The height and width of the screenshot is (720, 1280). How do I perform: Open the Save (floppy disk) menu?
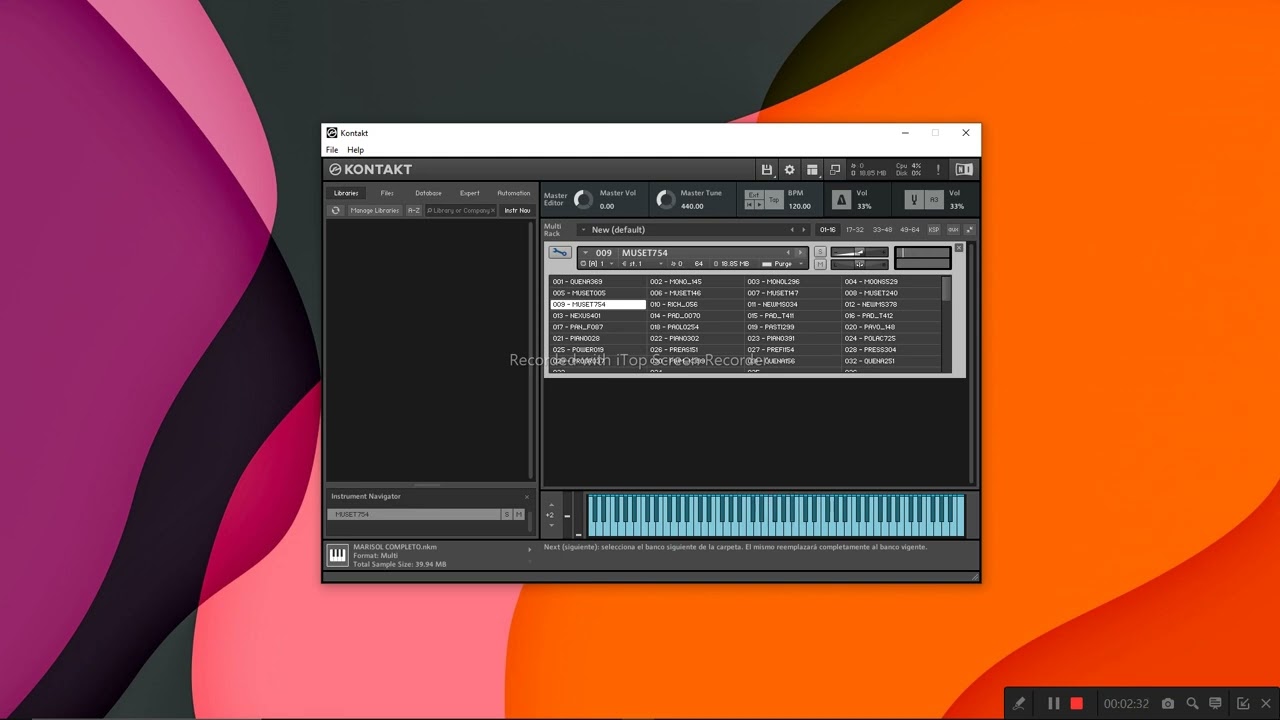pos(767,170)
